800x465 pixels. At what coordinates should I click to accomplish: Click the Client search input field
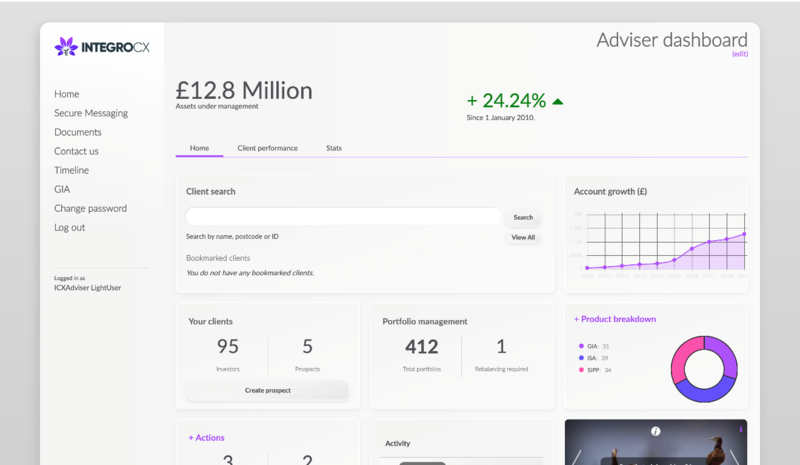click(343, 216)
